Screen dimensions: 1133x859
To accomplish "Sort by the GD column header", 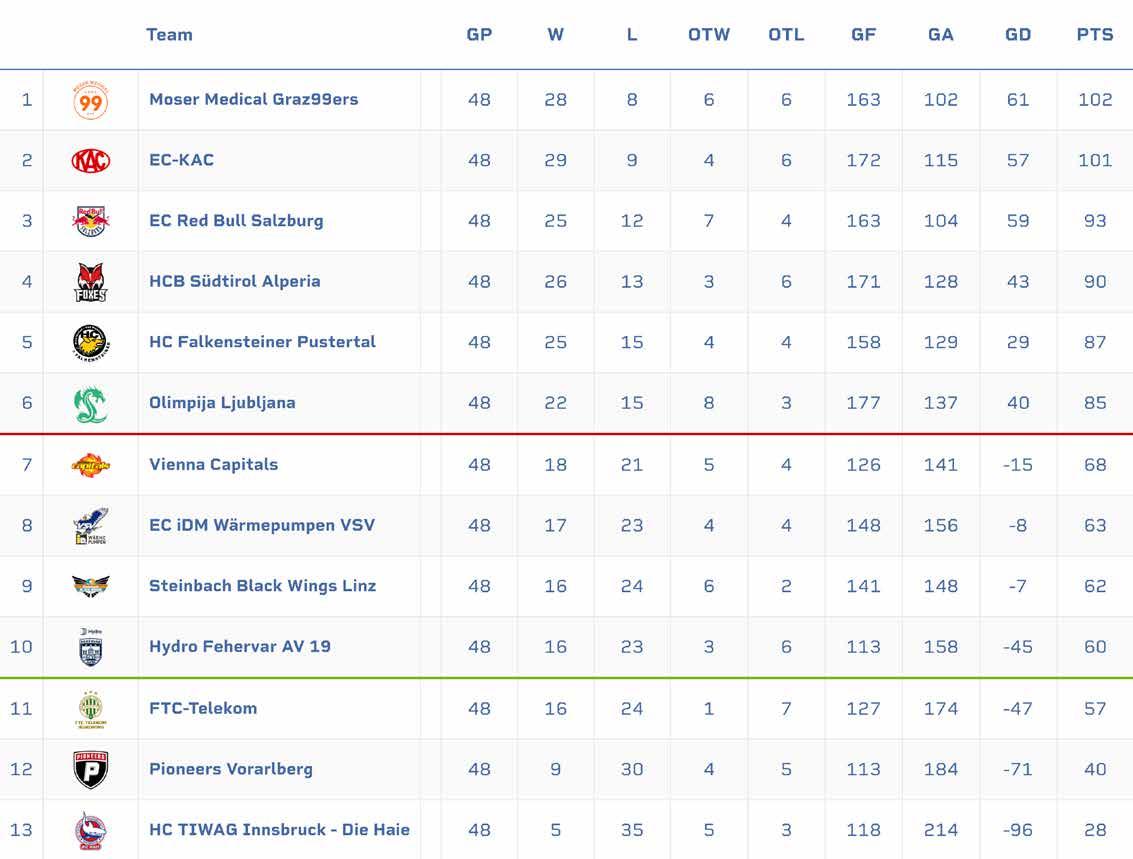I will pos(1018,34).
